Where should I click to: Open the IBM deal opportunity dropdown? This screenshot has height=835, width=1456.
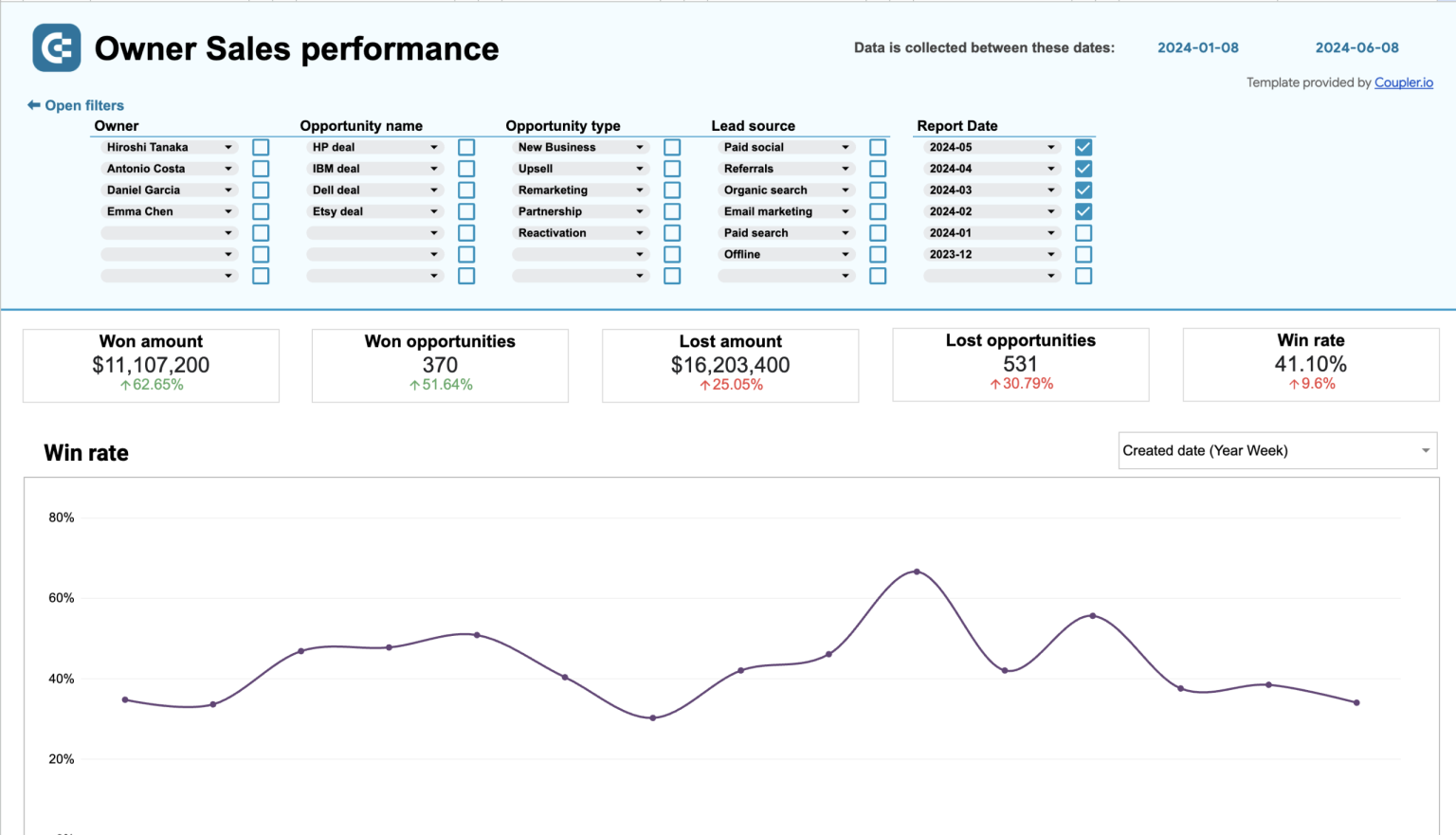(434, 168)
